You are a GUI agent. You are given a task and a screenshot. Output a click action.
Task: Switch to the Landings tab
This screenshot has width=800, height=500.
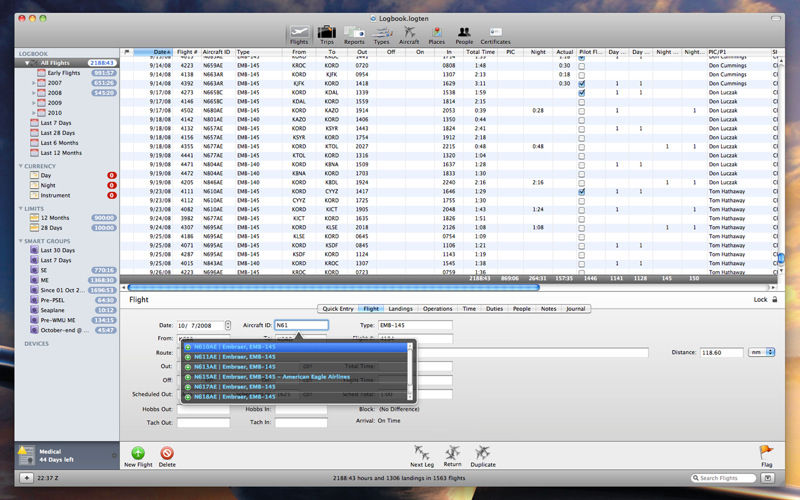point(400,309)
